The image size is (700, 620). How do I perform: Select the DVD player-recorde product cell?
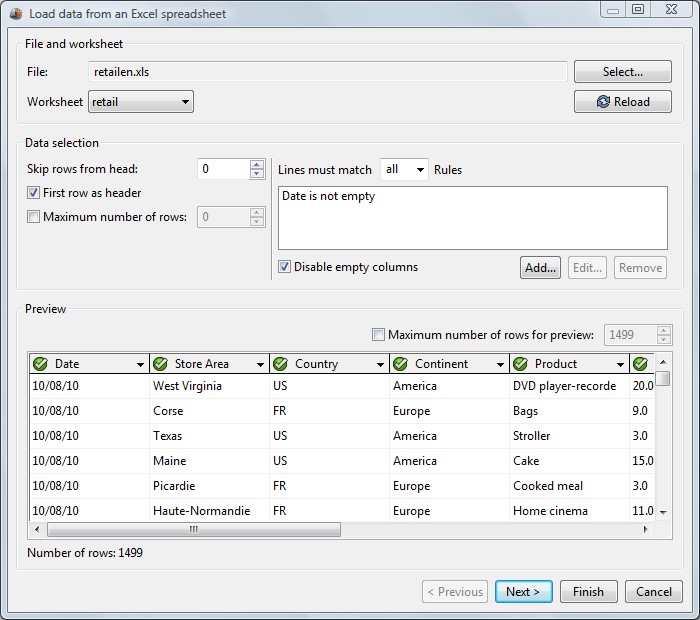(x=569, y=386)
